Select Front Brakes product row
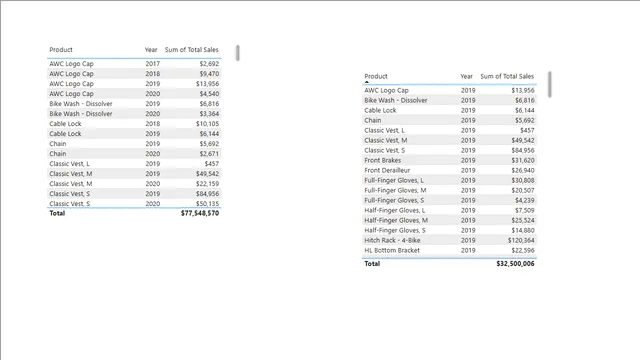The image size is (640, 360). click(382, 160)
